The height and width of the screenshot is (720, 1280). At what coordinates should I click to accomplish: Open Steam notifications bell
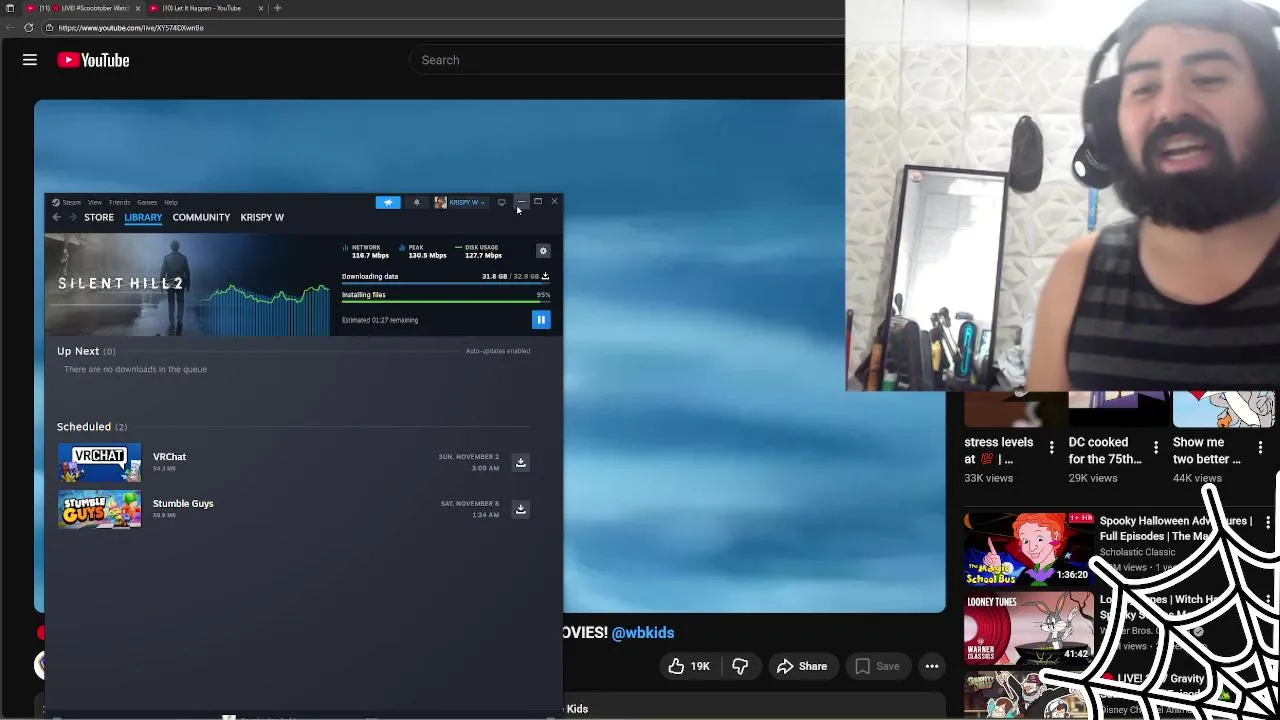click(417, 202)
